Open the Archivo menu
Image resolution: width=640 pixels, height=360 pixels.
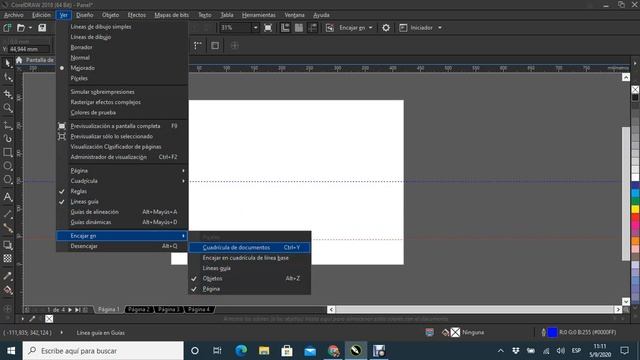point(13,15)
